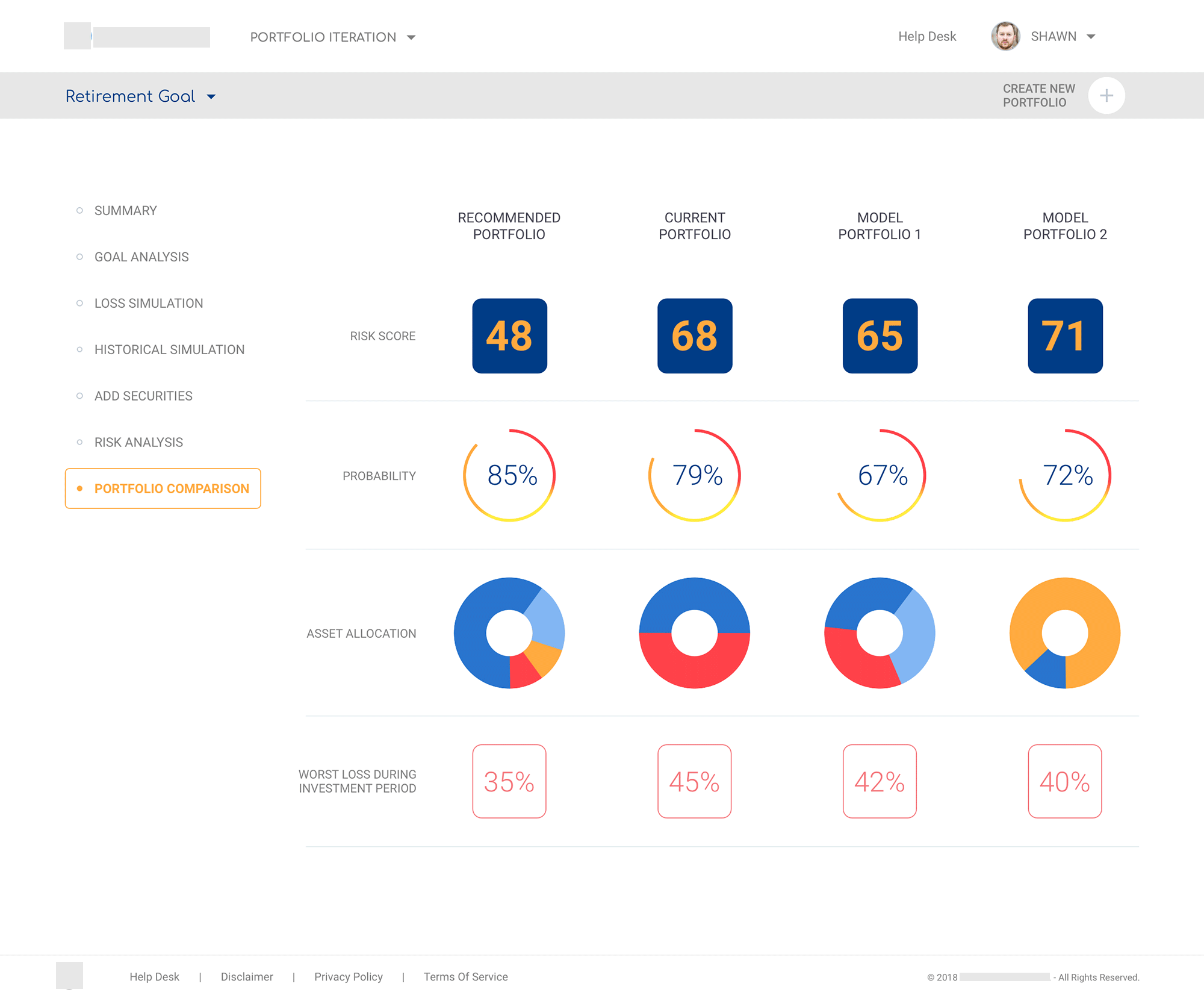Click the company logo in top left
This screenshot has height=1001, width=1204.
tap(137, 37)
